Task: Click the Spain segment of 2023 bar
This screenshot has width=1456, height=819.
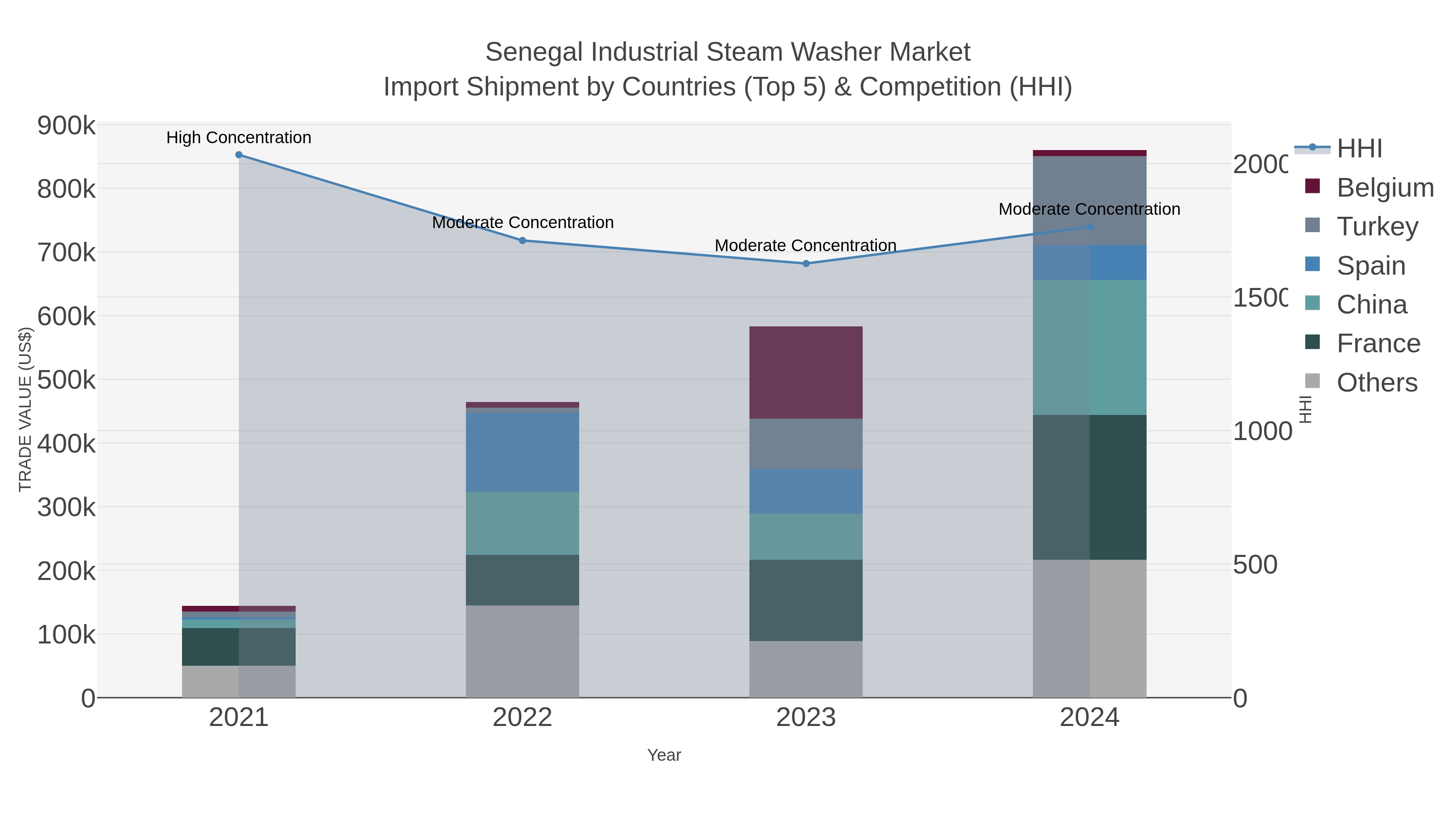Action: click(806, 492)
